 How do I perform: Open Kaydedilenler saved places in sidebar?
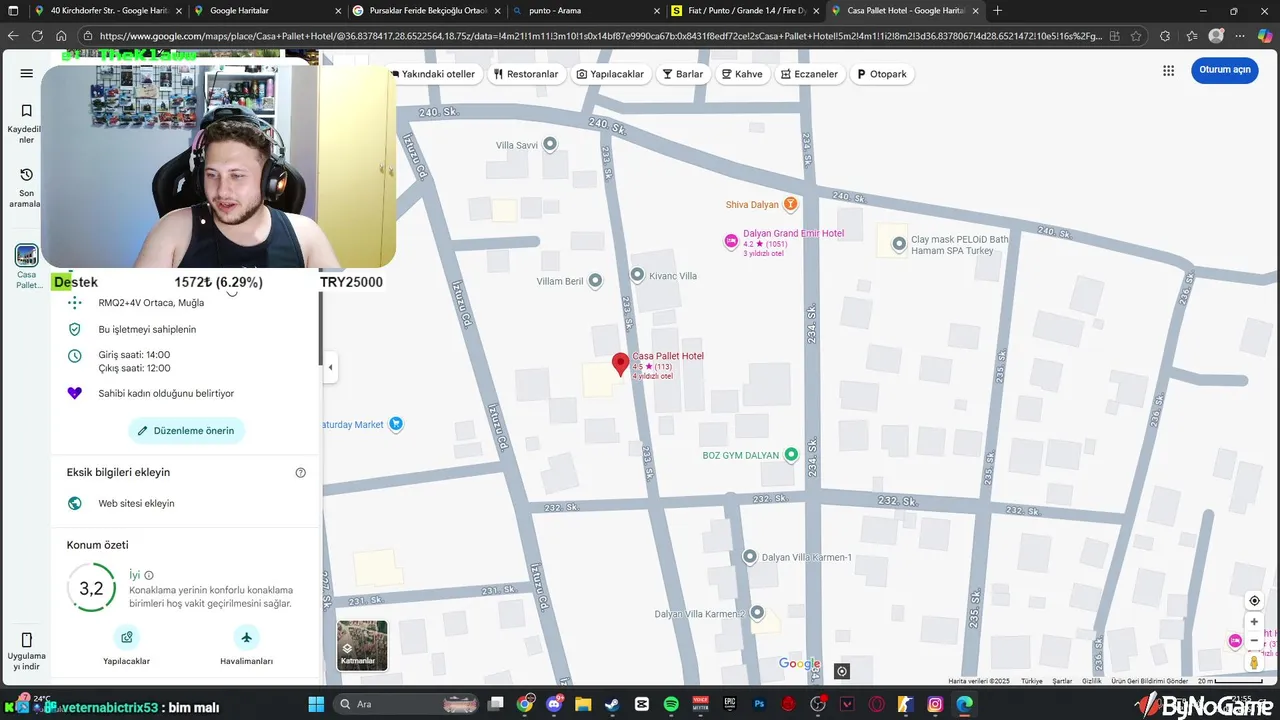click(x=26, y=121)
